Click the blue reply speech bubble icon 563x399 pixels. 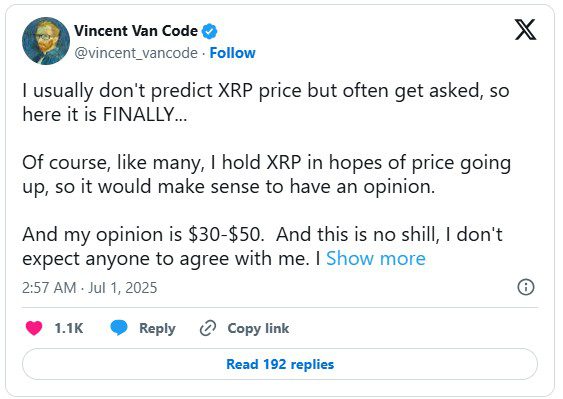tap(119, 328)
